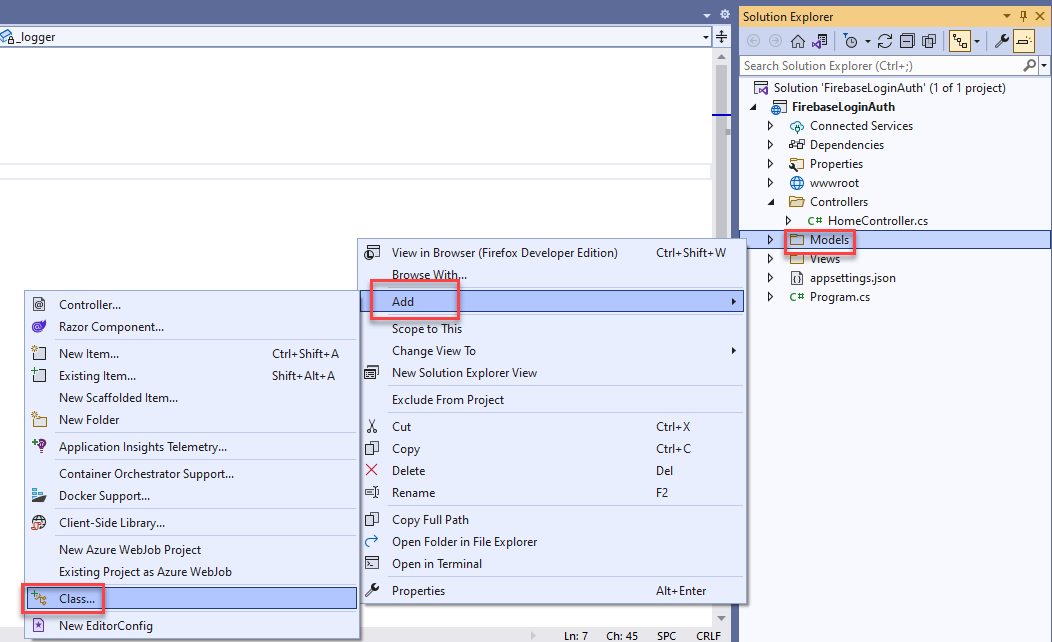Toggle Pin for the Solution Explorer panel
Image resolution: width=1052 pixels, height=642 pixels.
[x=1024, y=16]
